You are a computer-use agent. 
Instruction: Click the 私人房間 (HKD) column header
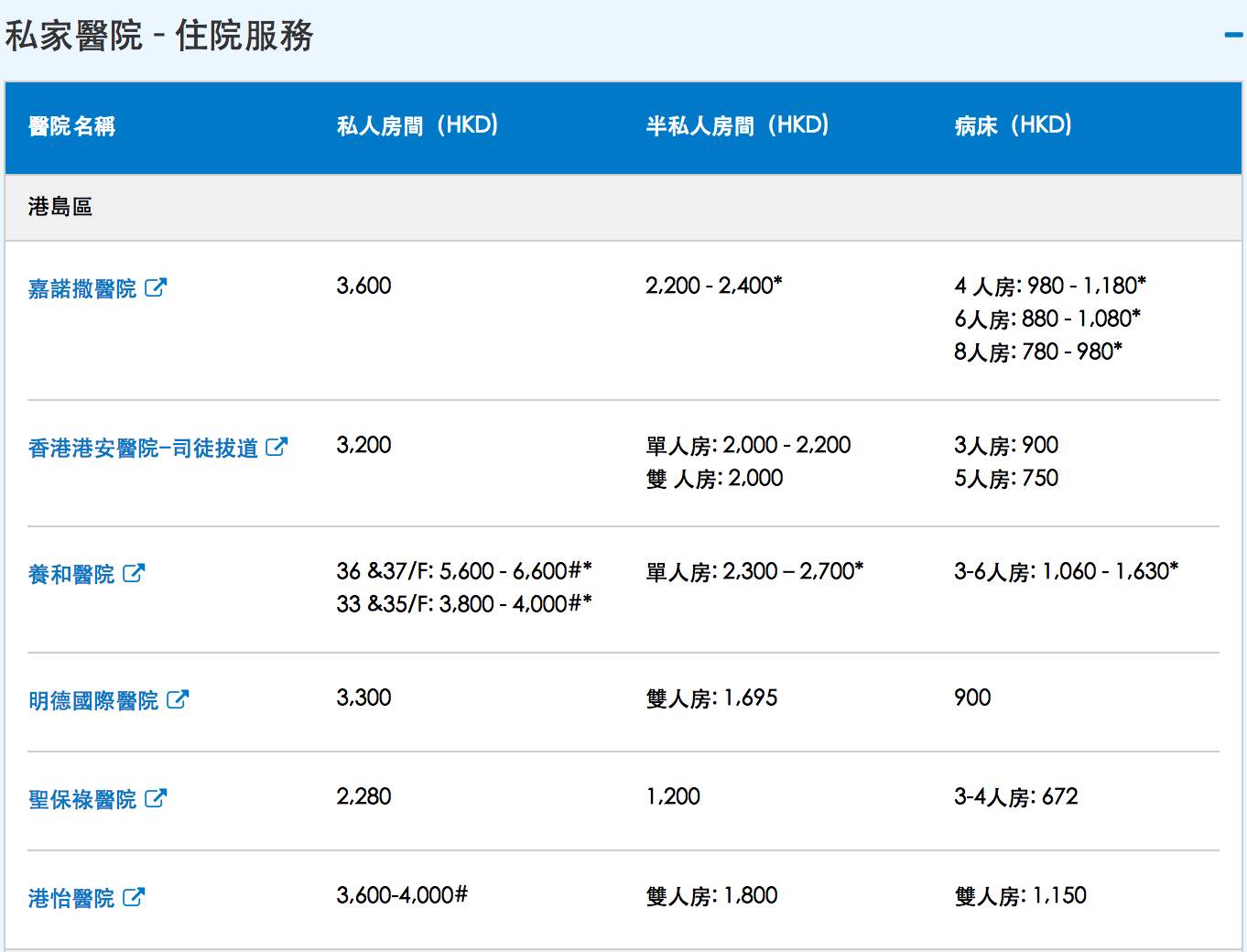pos(417,125)
